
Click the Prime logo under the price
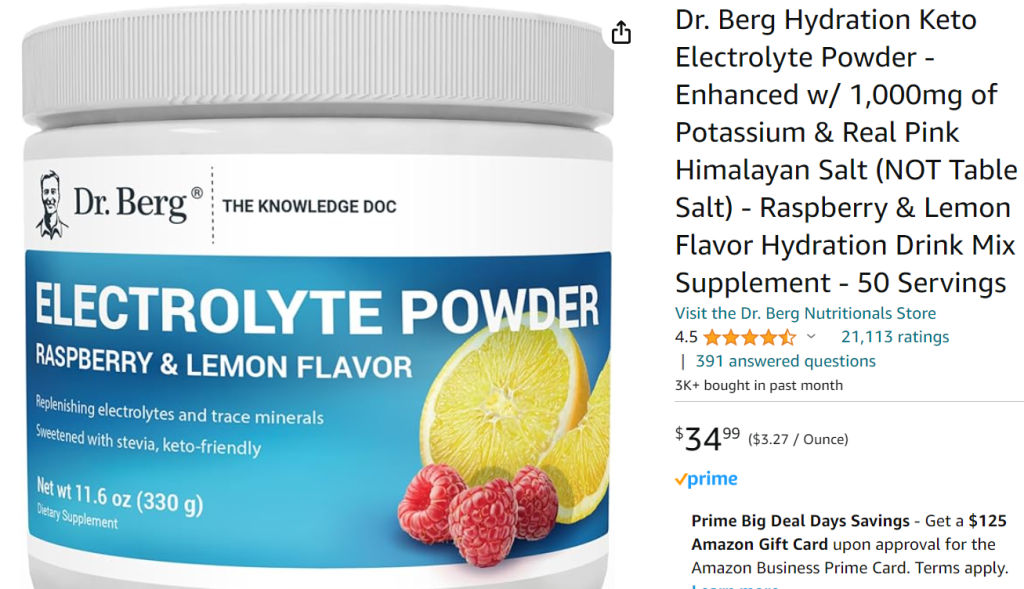point(706,479)
